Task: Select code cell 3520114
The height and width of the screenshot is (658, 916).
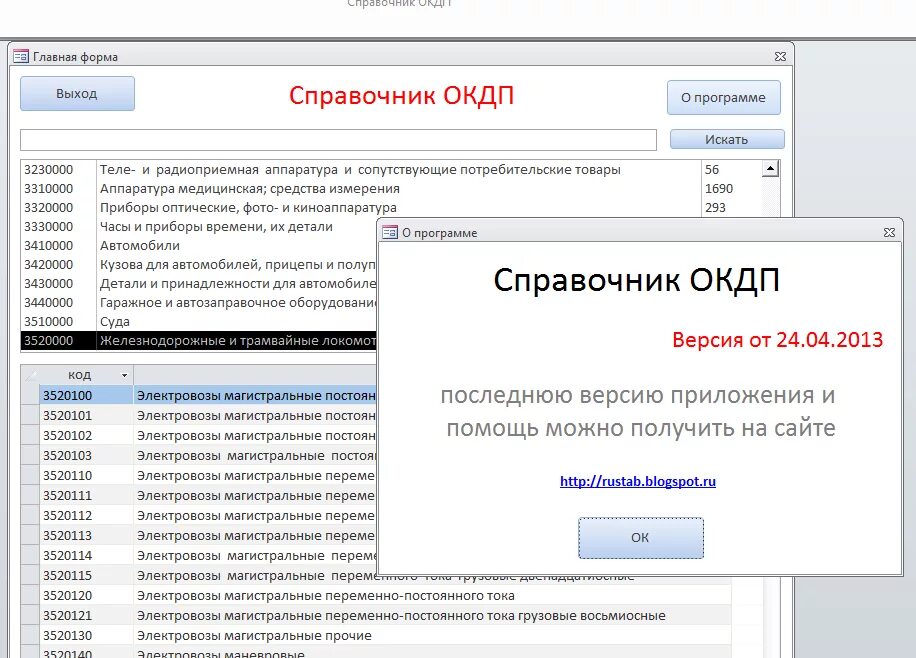Action: point(86,555)
